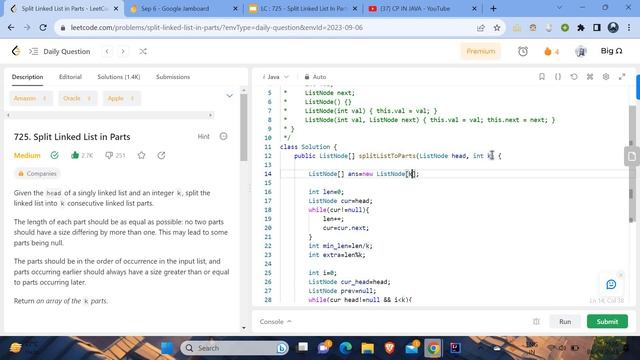640x360 pixels.
Task: Click the Big Ω font size control
Action: pos(611,51)
